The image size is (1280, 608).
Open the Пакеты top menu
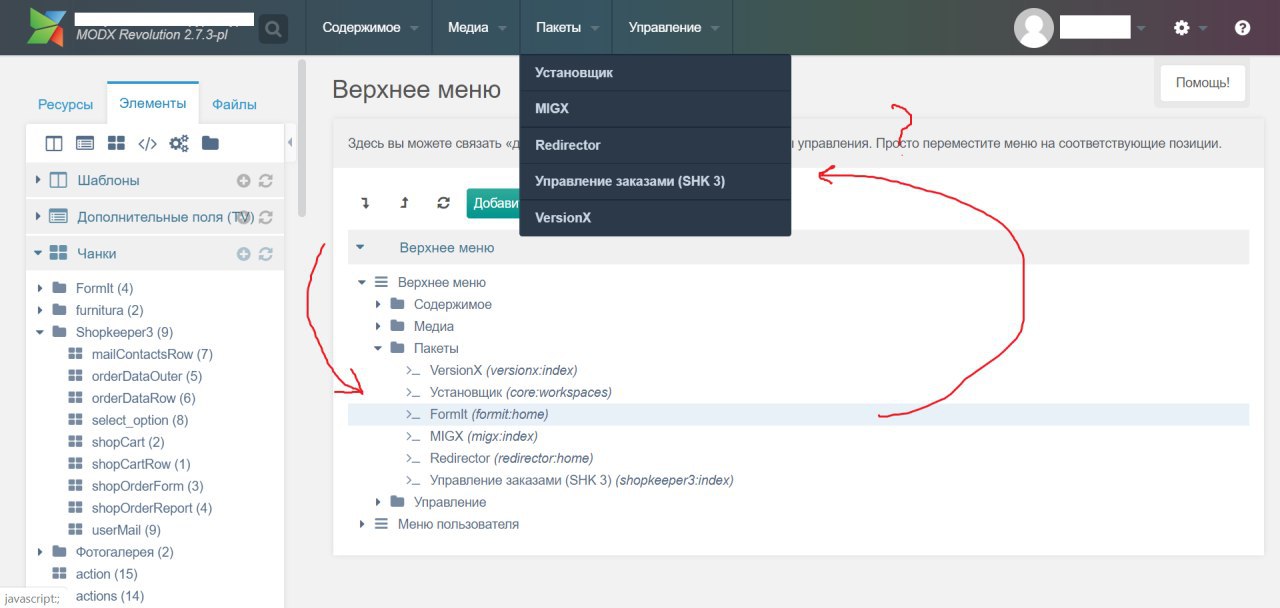[566, 28]
